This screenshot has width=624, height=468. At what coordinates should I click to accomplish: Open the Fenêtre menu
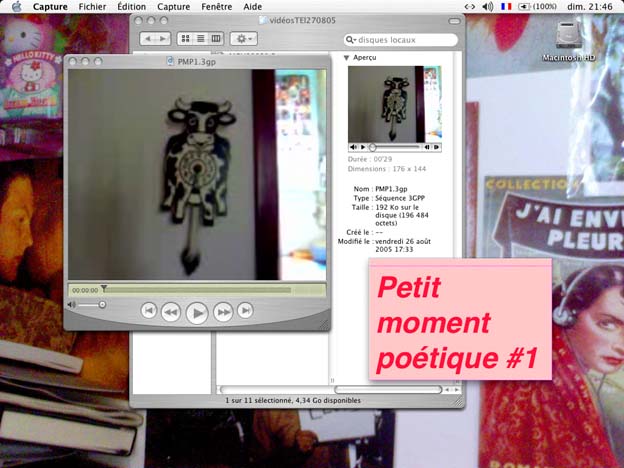pyautogui.click(x=216, y=7)
